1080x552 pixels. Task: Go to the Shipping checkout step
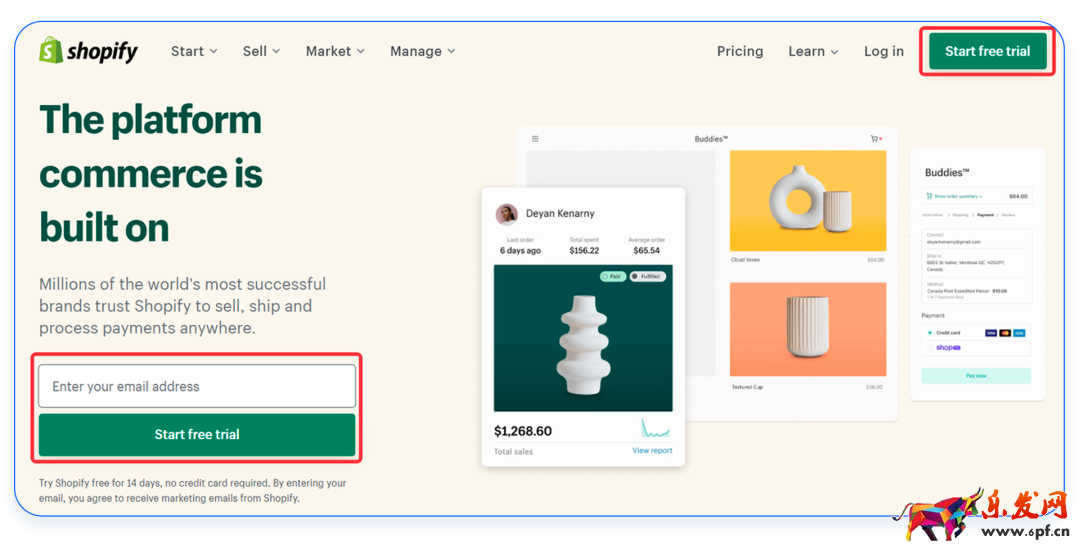[960, 215]
